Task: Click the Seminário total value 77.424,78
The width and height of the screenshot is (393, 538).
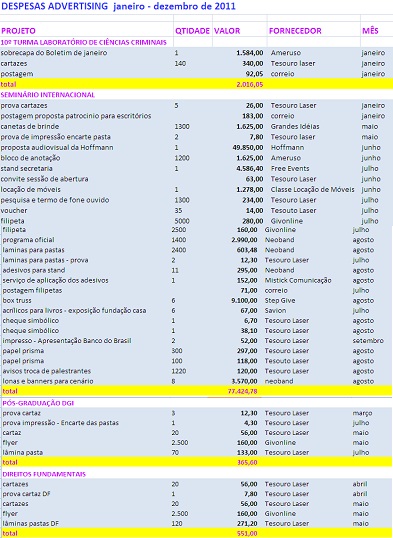Action: [242, 391]
